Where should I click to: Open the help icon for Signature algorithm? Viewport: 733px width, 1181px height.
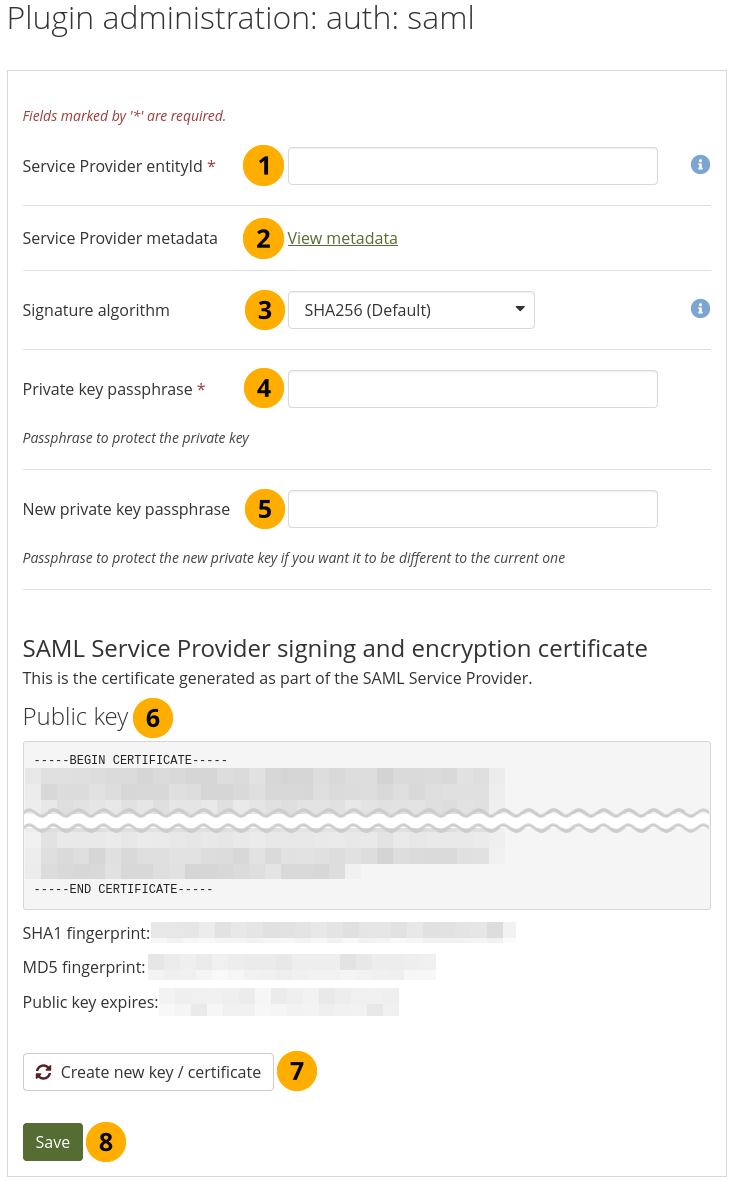click(x=700, y=309)
